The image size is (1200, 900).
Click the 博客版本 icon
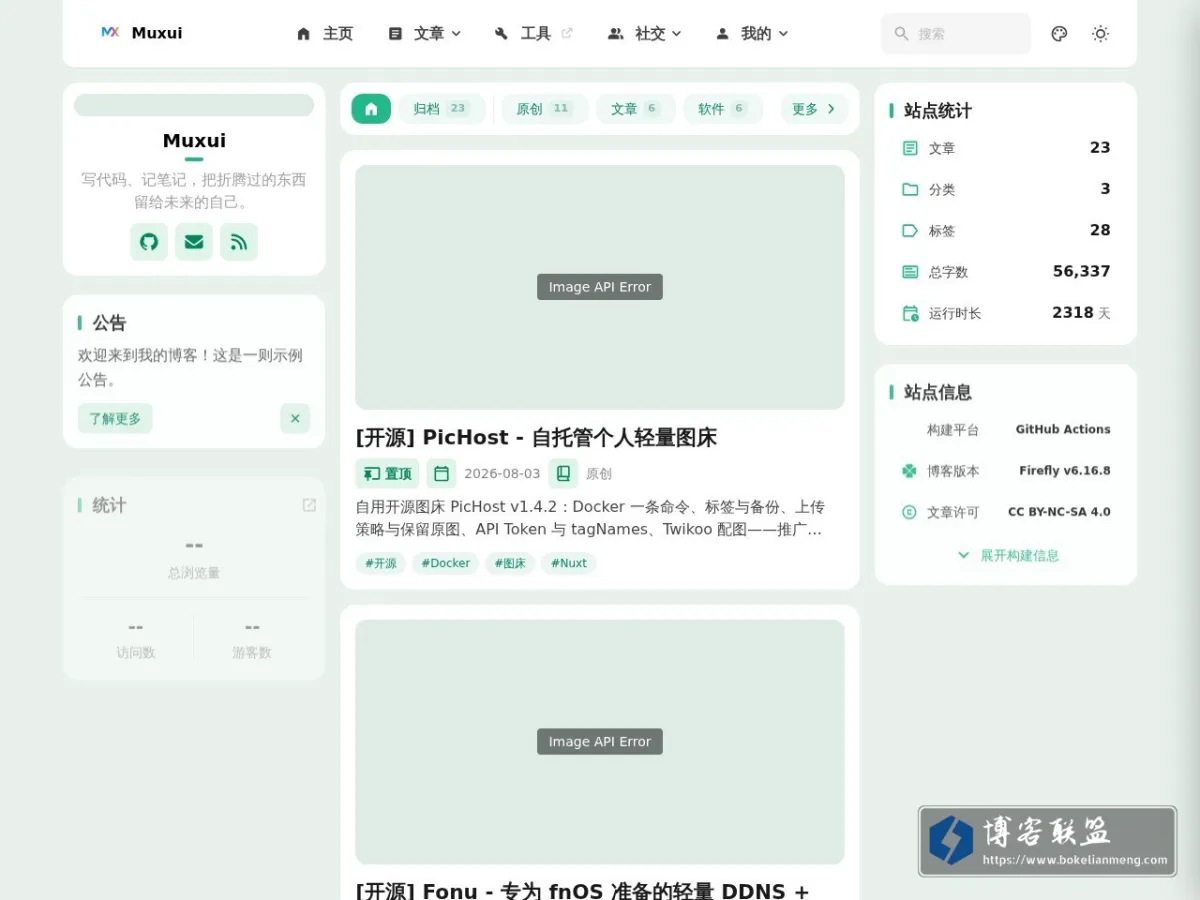[x=909, y=471]
